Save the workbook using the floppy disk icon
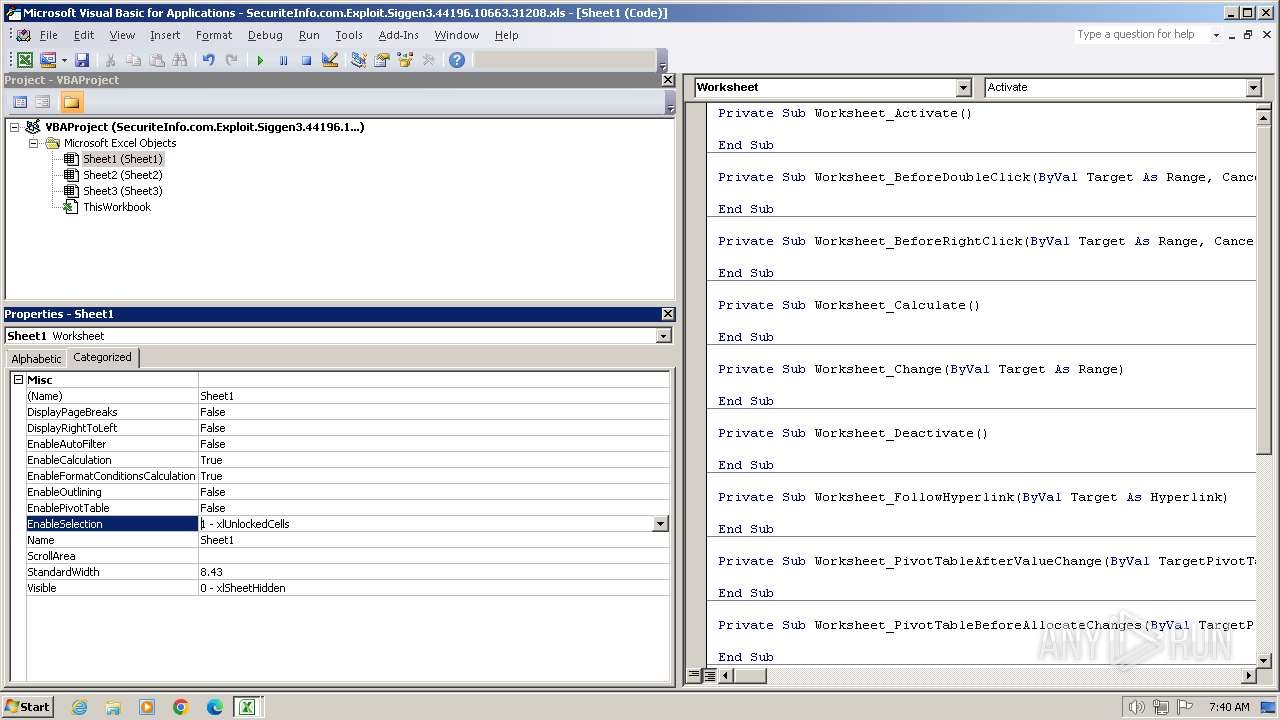This screenshot has height=720, width=1280. pos(82,60)
